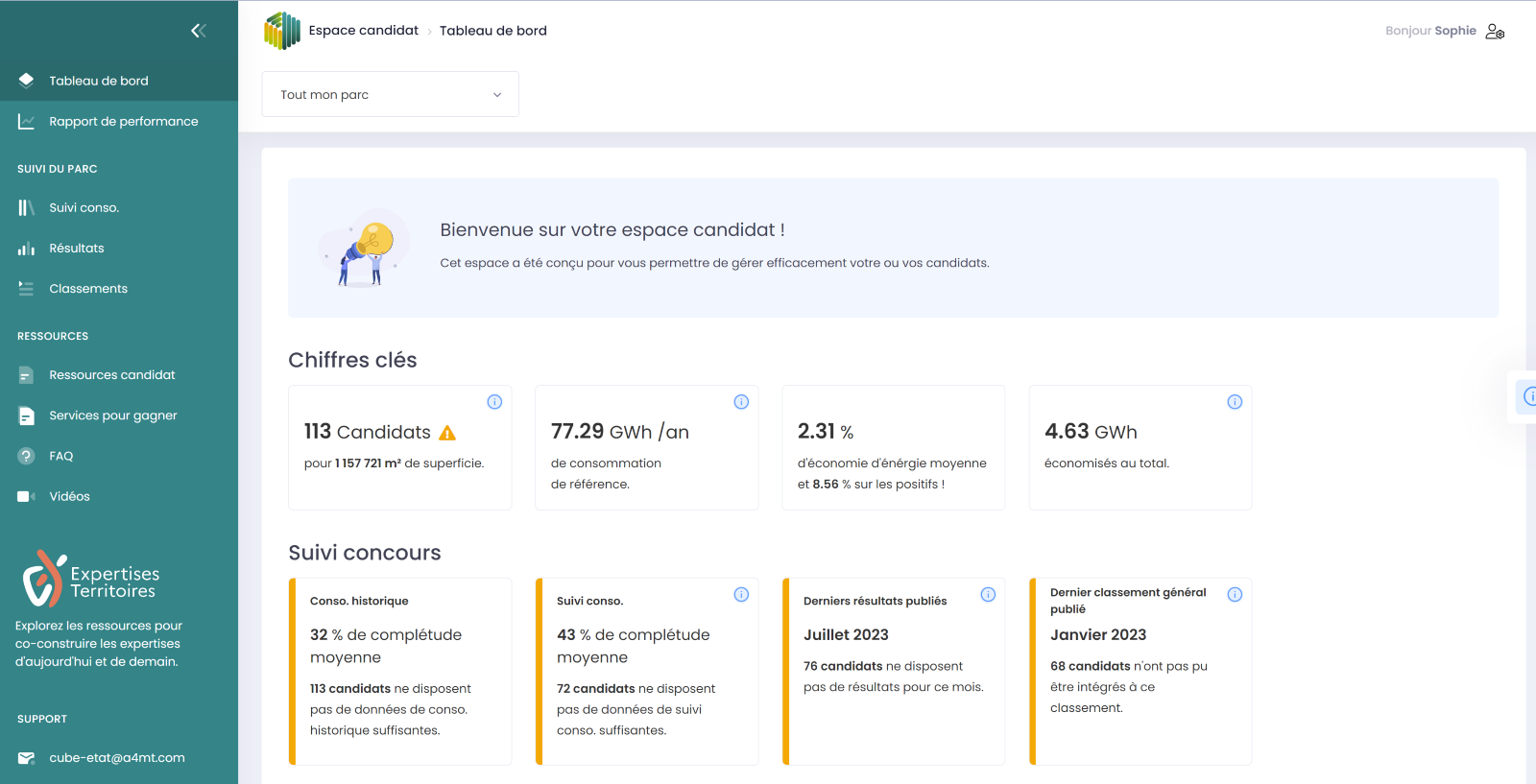Click the Janvier 2023 classement text
Screen dimensions: 1536x784
pyautogui.click(x=1098, y=635)
